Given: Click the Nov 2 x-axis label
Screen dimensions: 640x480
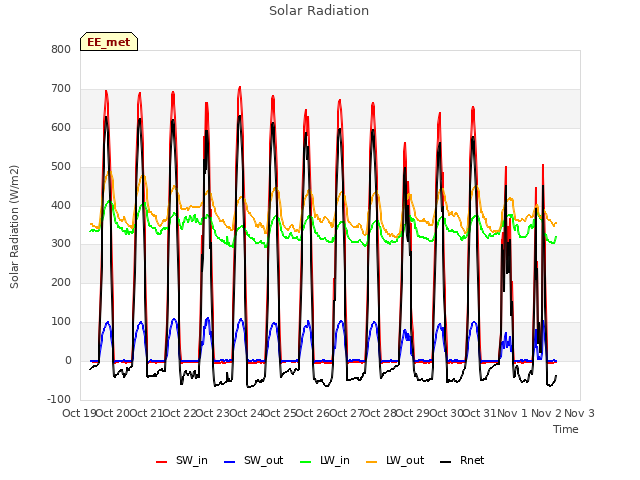Looking at the screenshot, I should [x=546, y=413].
